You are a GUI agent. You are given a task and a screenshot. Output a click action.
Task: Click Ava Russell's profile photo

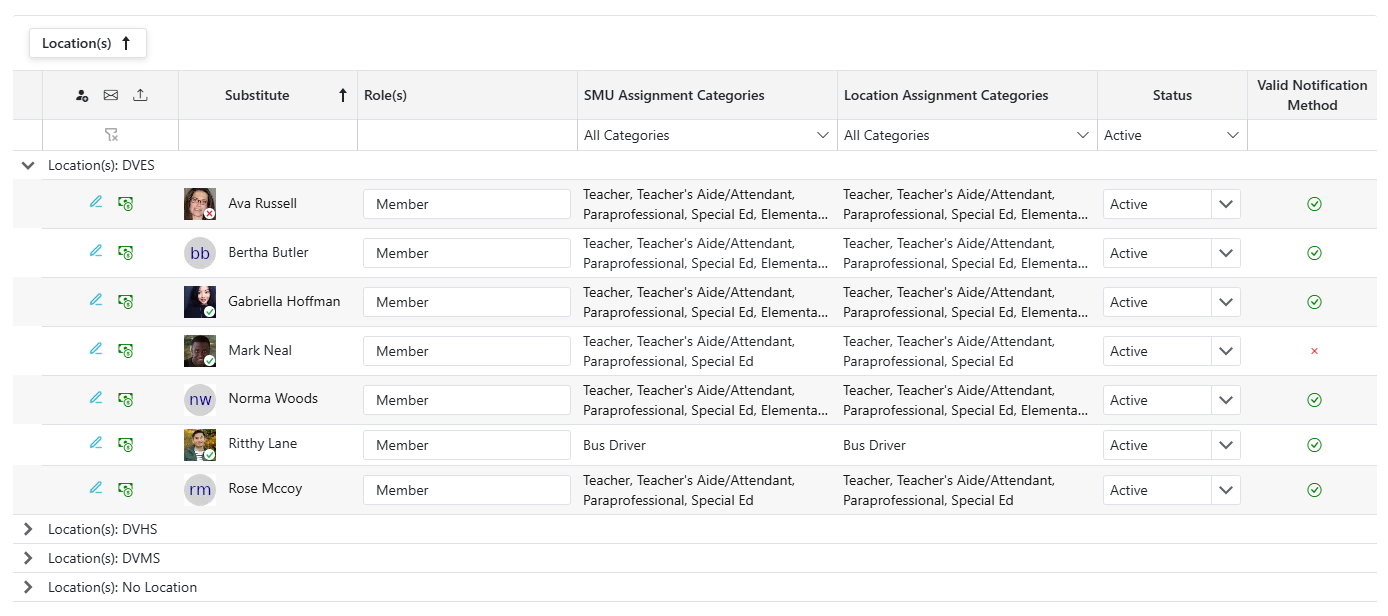(x=200, y=204)
